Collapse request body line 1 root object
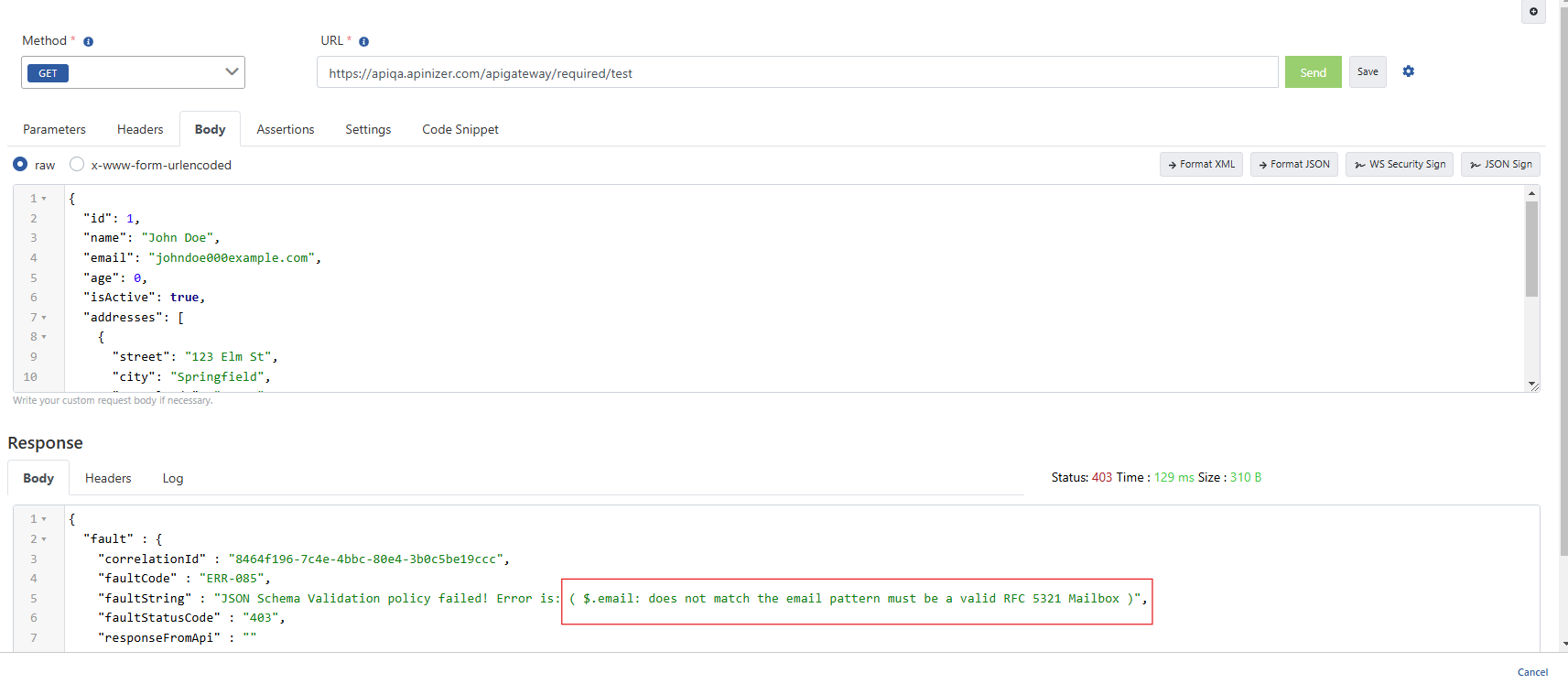1568x684 pixels. point(44,199)
